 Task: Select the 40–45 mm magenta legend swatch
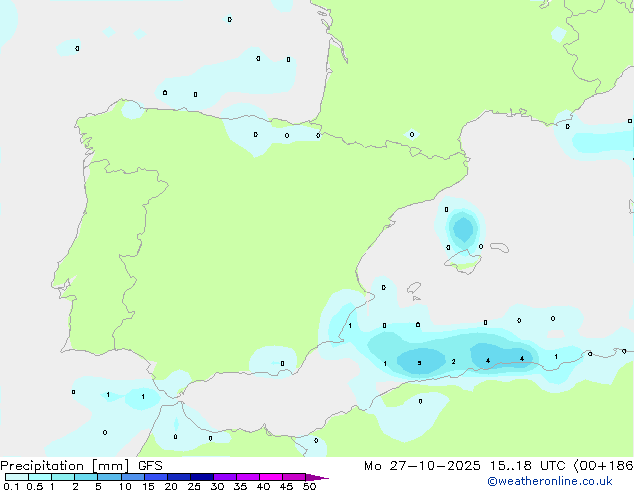pyautogui.click(x=271, y=477)
